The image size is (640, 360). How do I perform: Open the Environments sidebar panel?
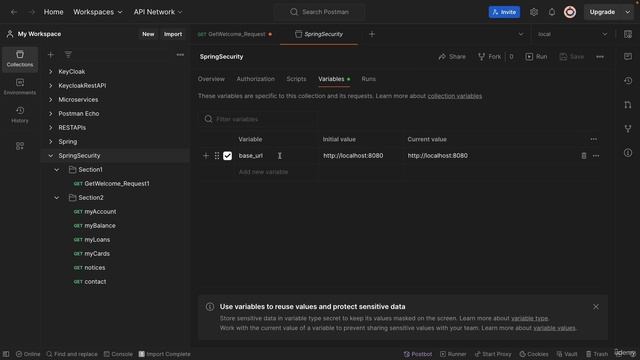point(20,87)
